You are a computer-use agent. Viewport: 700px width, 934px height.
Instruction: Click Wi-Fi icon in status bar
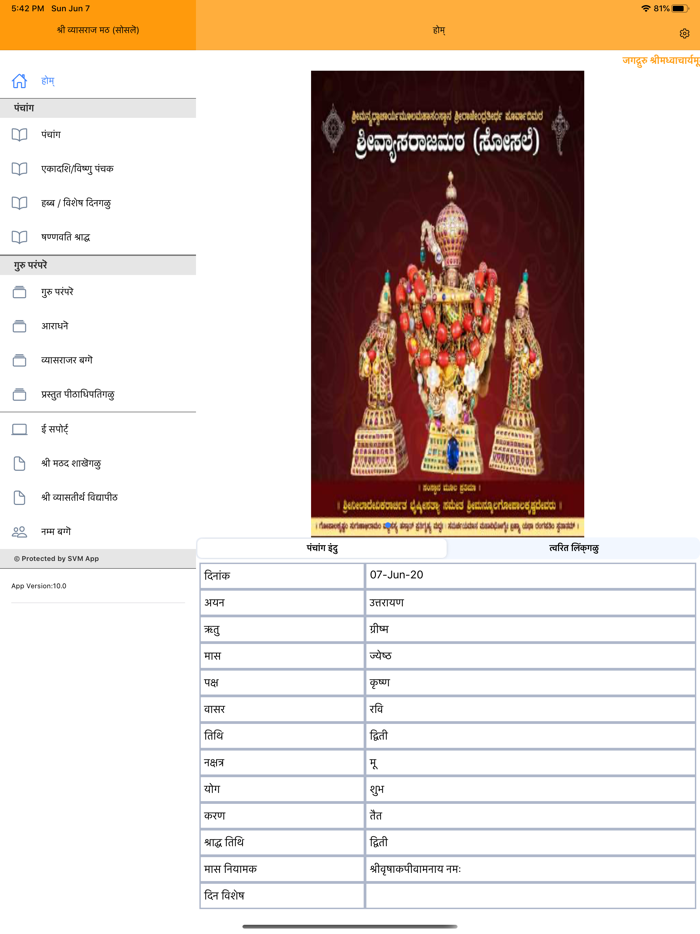click(x=646, y=8)
